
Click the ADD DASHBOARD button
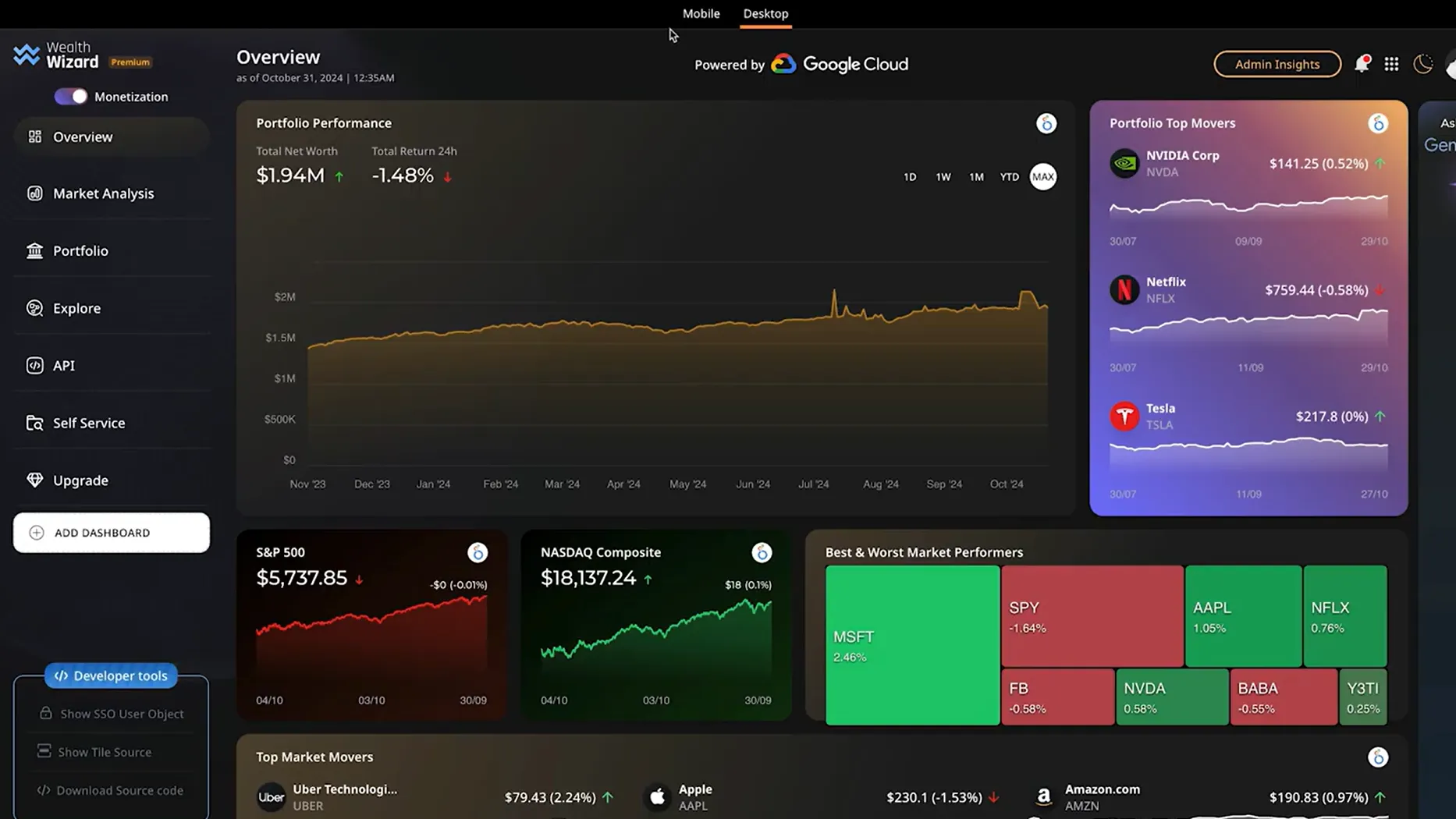click(112, 533)
